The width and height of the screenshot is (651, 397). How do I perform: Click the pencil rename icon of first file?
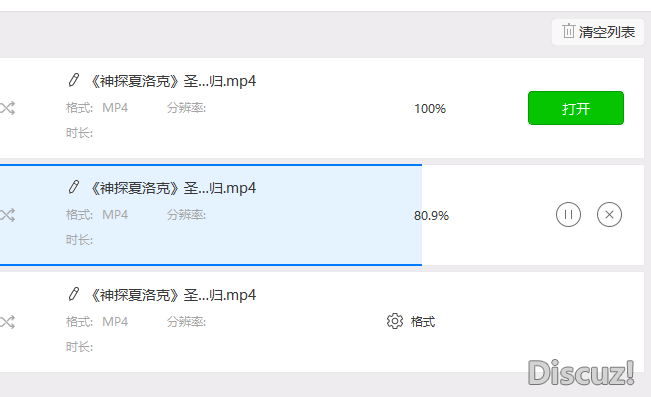point(74,80)
